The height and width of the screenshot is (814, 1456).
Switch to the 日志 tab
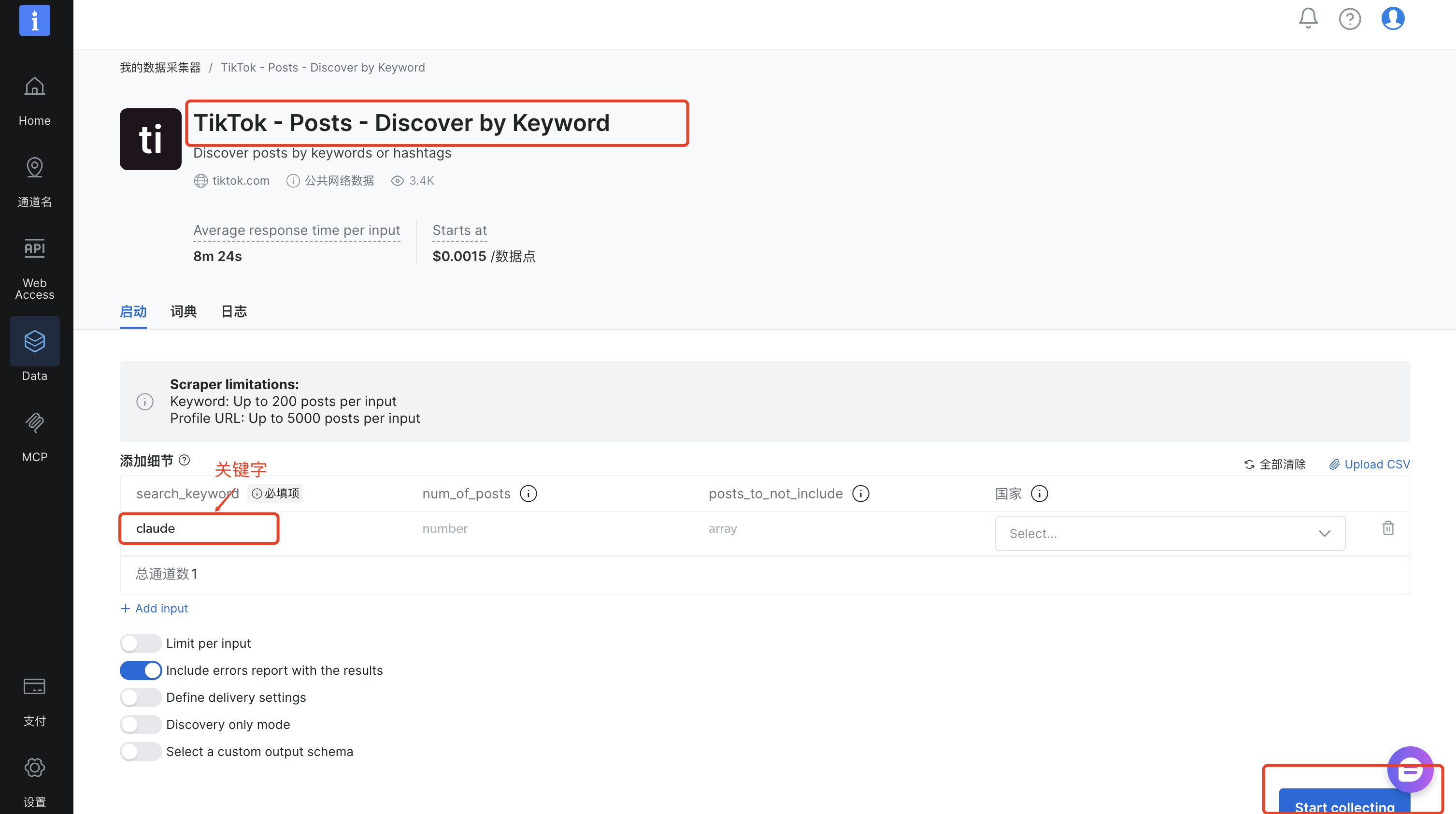coord(234,312)
